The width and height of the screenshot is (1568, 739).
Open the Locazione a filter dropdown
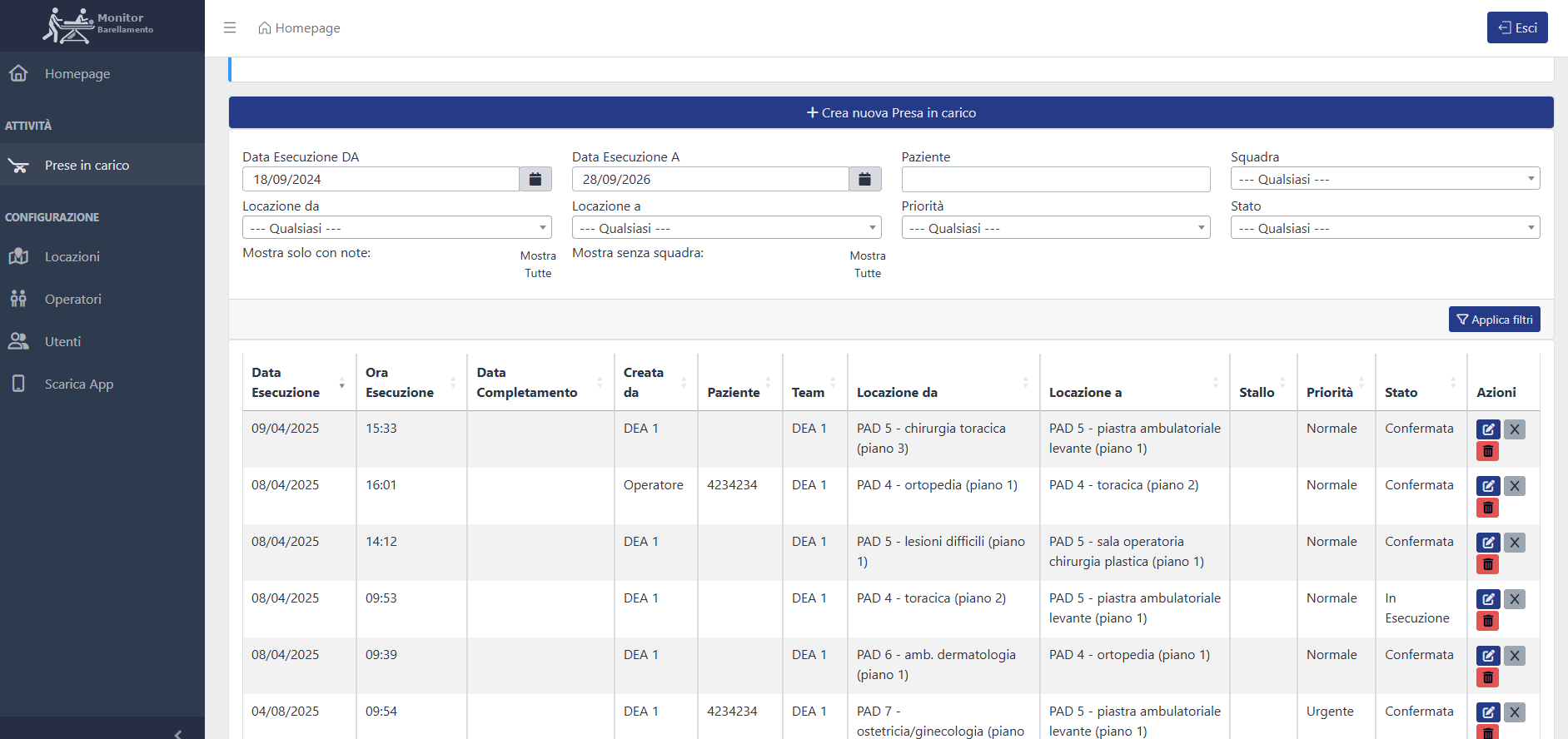click(x=726, y=228)
